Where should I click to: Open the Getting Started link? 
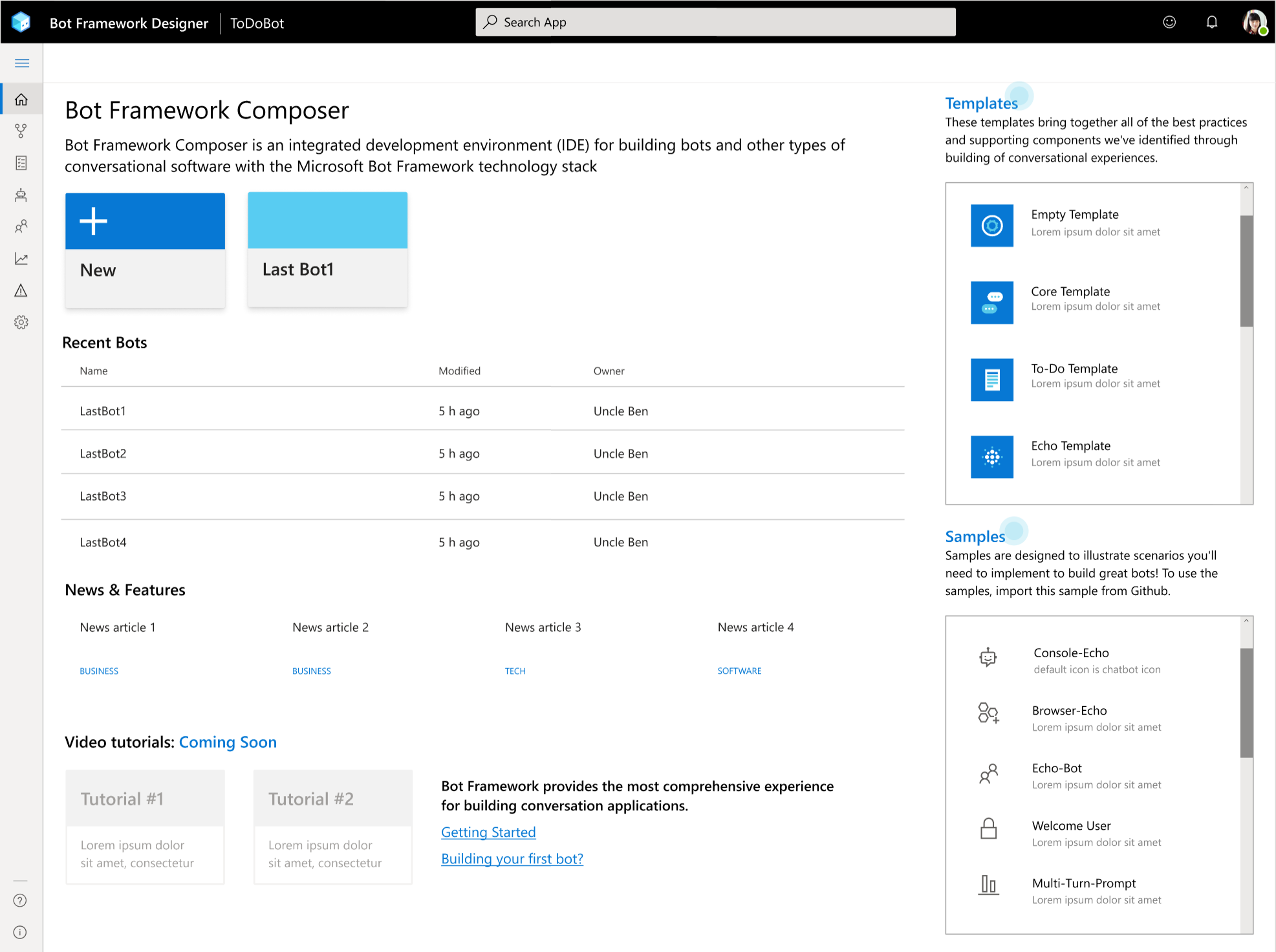click(488, 832)
